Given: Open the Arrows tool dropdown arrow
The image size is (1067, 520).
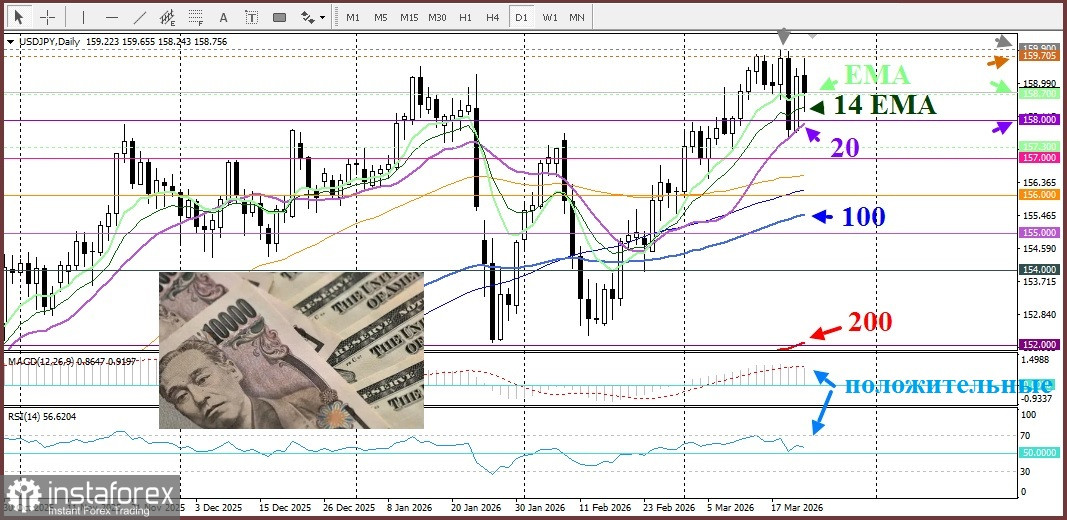Looking at the screenshot, I should [x=323, y=18].
